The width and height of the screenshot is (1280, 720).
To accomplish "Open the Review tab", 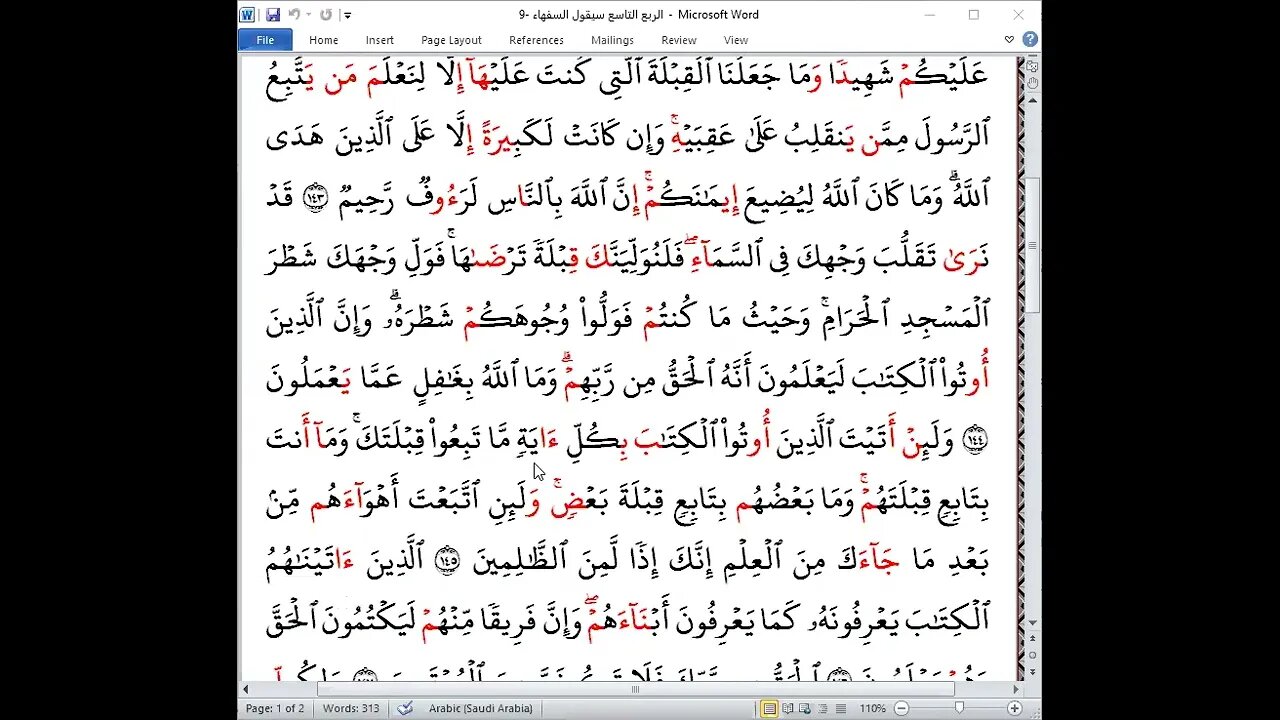I will [x=678, y=40].
